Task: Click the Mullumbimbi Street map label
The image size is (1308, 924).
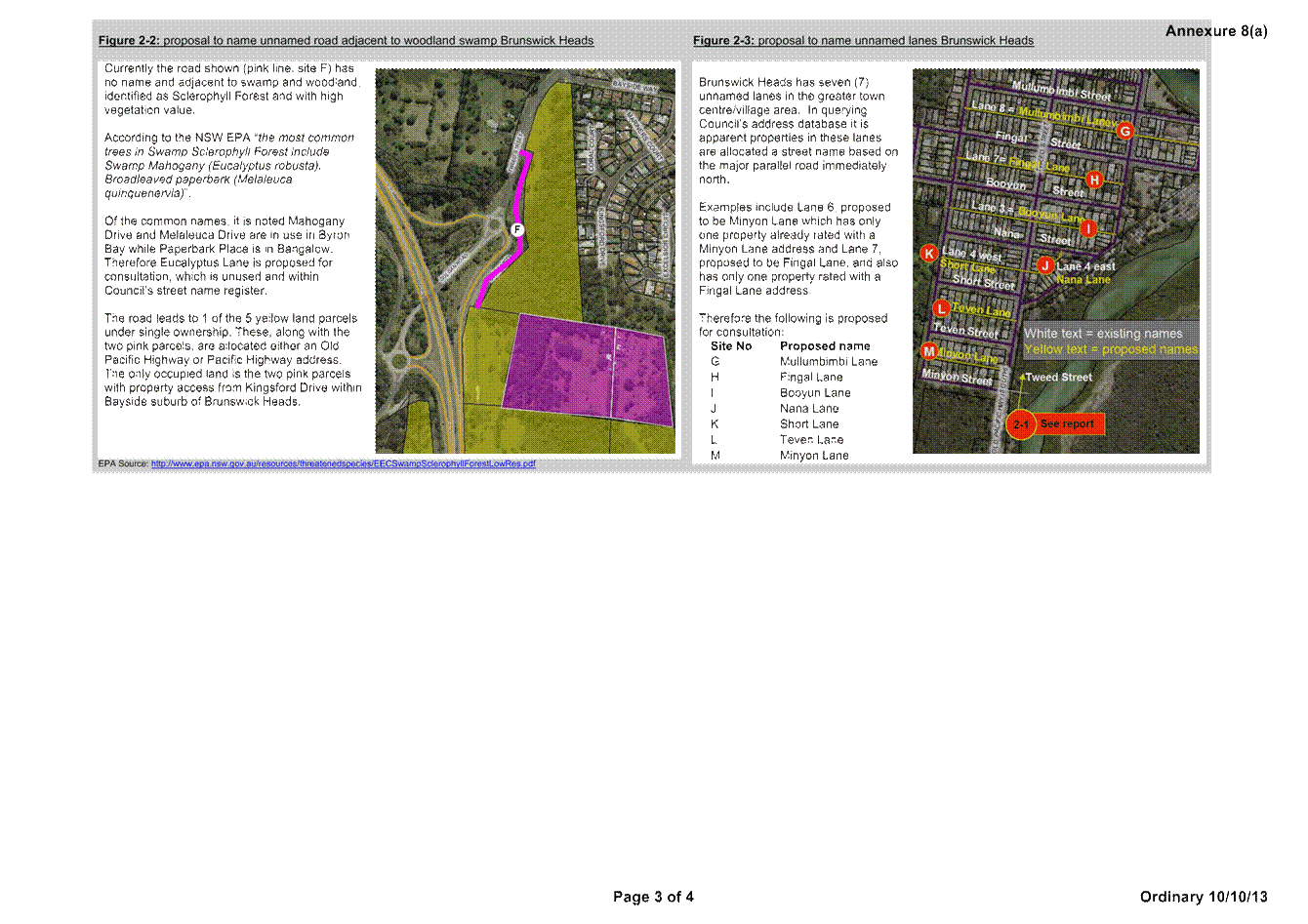Action: (x=1061, y=91)
